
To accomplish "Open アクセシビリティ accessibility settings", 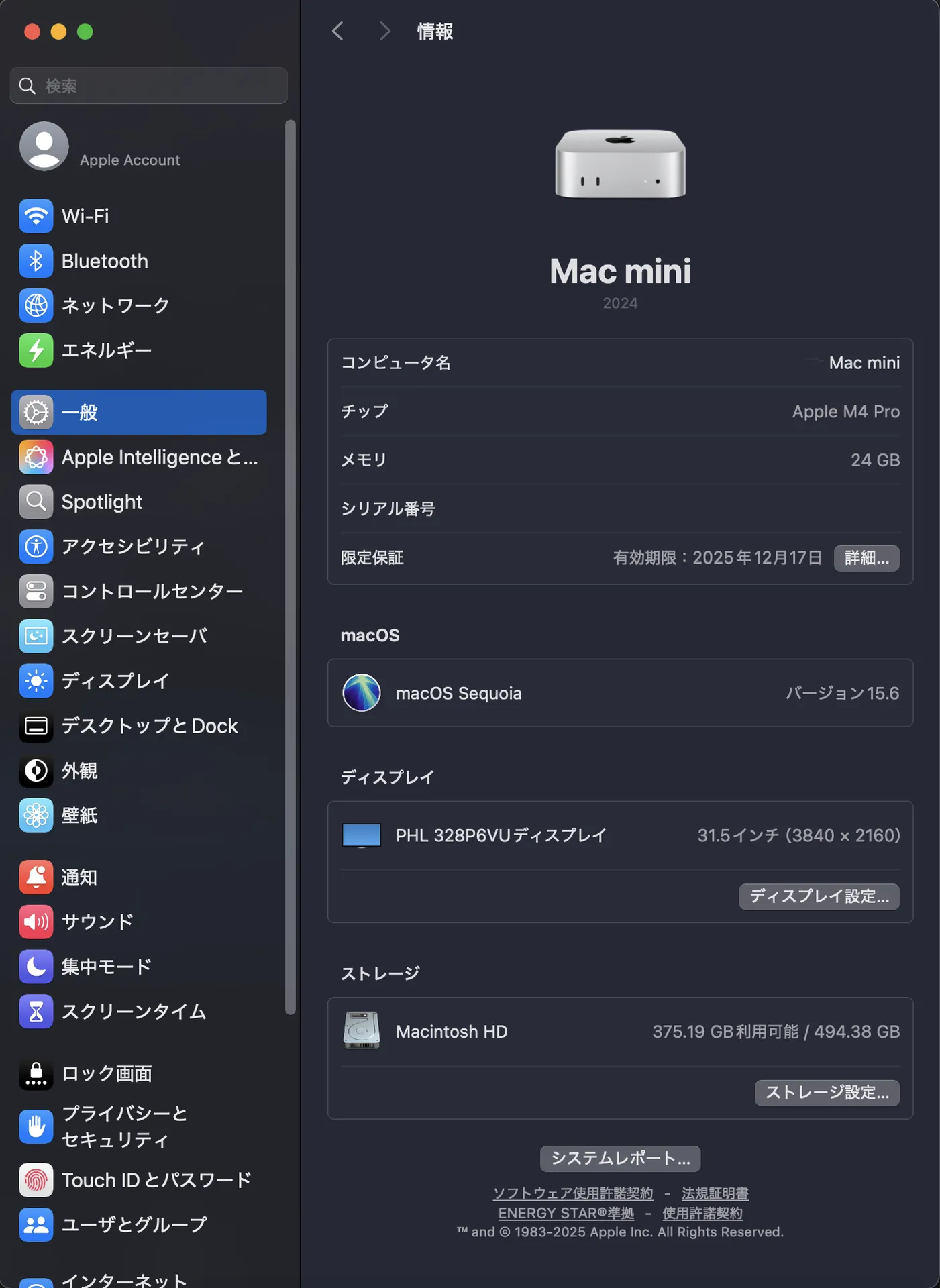I will click(x=139, y=546).
